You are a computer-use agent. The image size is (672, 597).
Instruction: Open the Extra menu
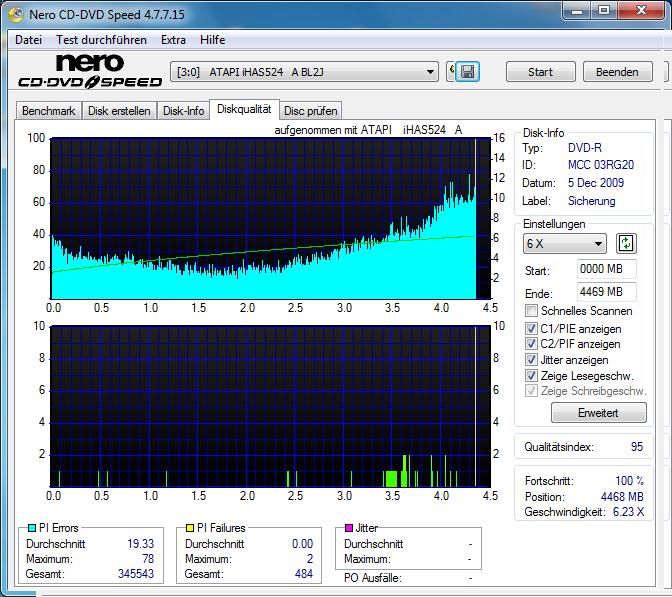tap(173, 40)
